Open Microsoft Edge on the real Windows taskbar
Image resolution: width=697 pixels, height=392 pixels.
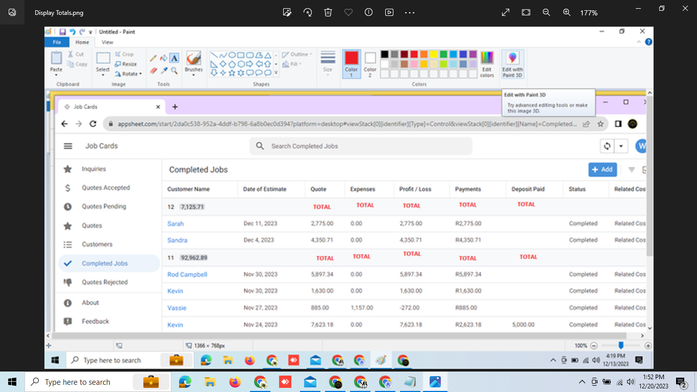click(x=185, y=382)
